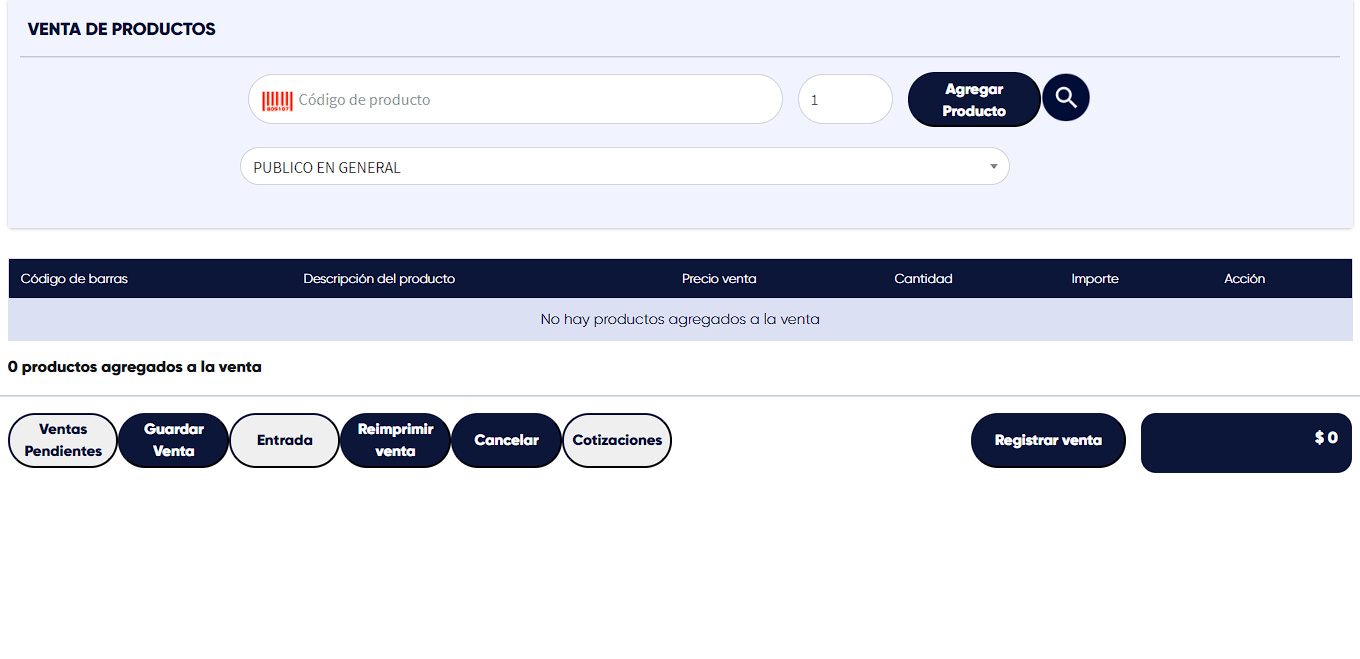Screen dimensions: 1360x659
Task: Click the $0 total amount box
Action: point(1246,442)
